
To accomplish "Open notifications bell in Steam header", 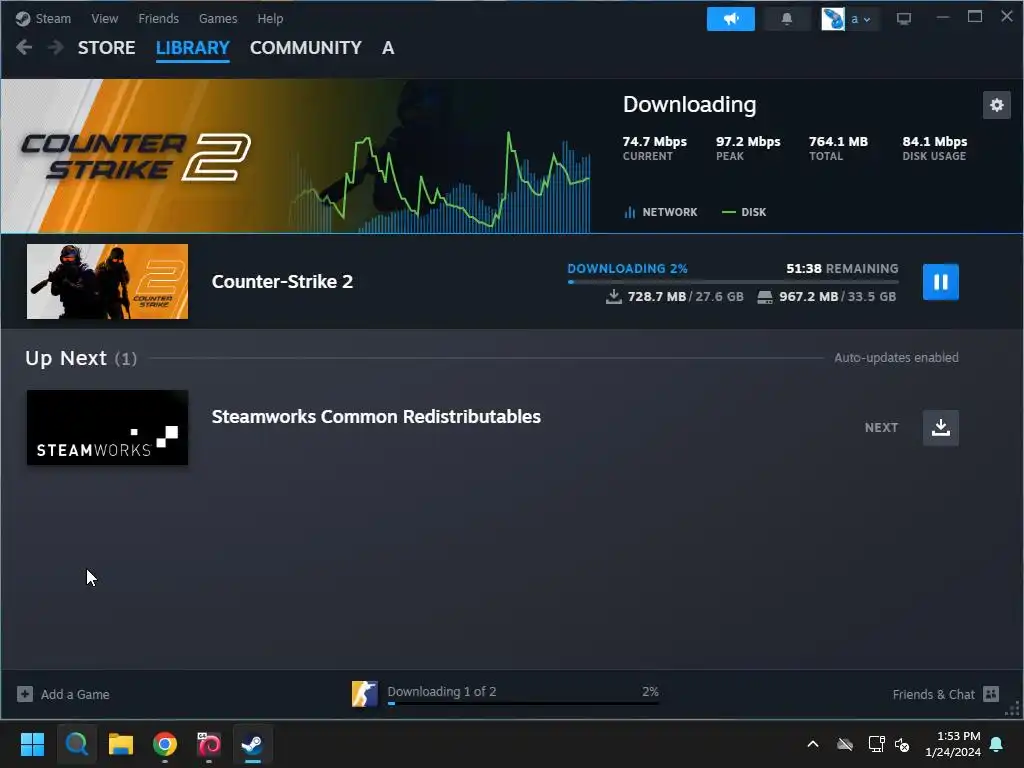I will point(787,19).
